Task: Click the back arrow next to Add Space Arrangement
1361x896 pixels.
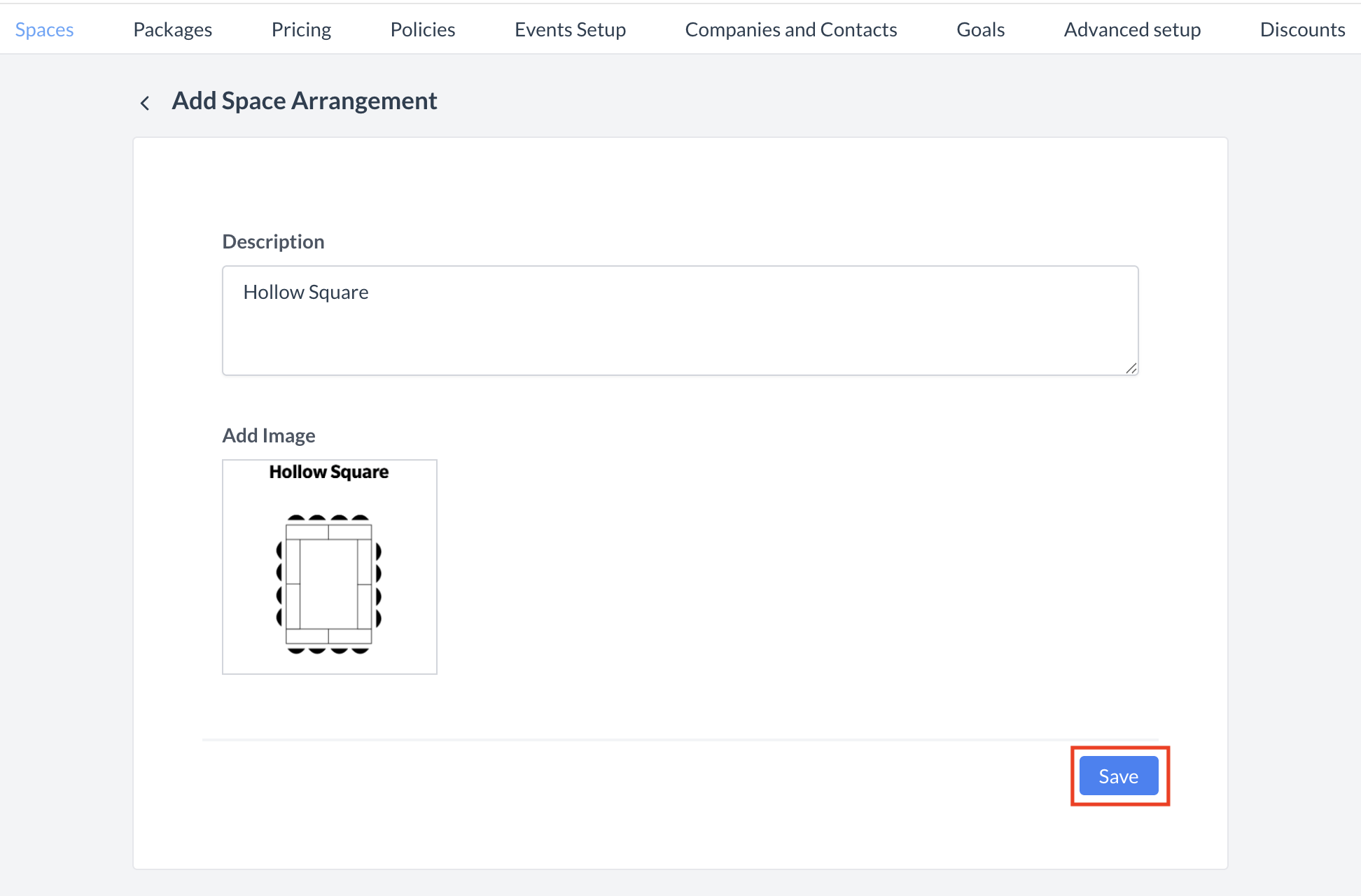Action: pos(145,102)
